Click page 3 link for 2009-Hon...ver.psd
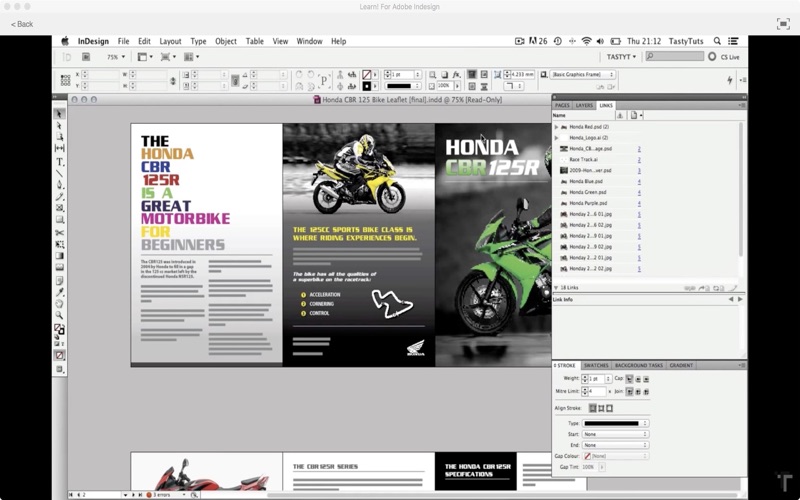This screenshot has width=800, height=500. 639,170
